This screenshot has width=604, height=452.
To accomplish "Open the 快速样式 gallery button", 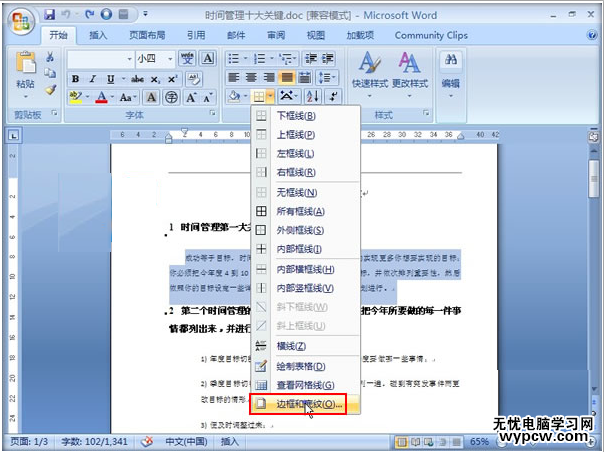I will coord(369,74).
